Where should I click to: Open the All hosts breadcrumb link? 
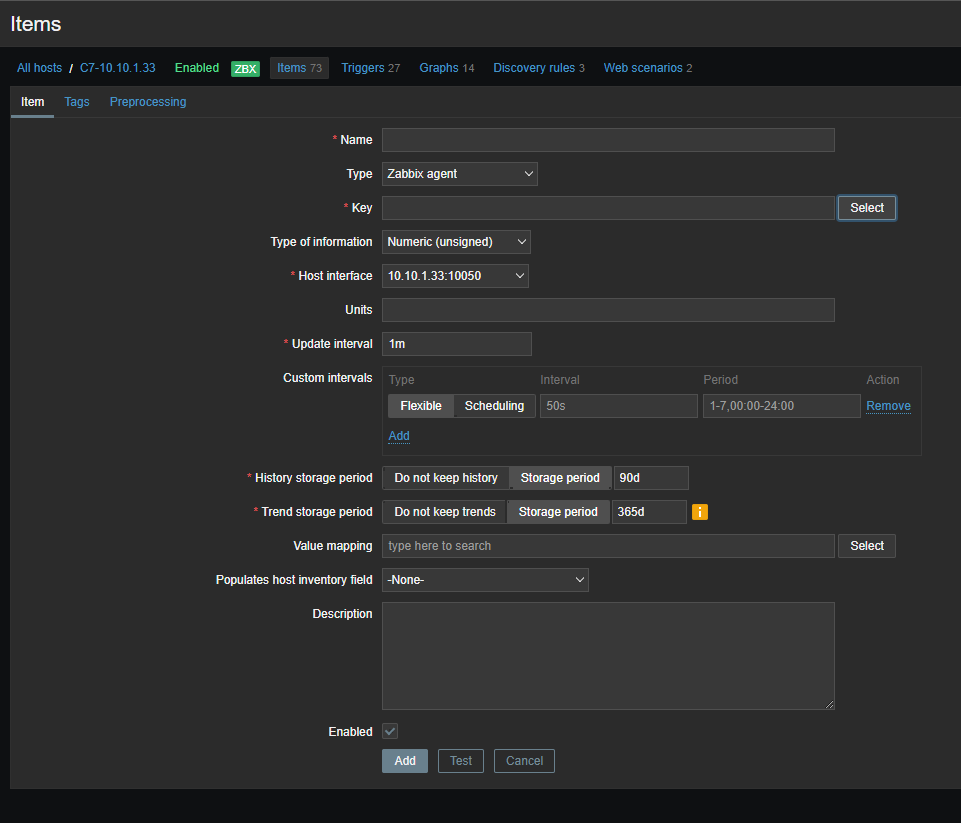pos(39,68)
